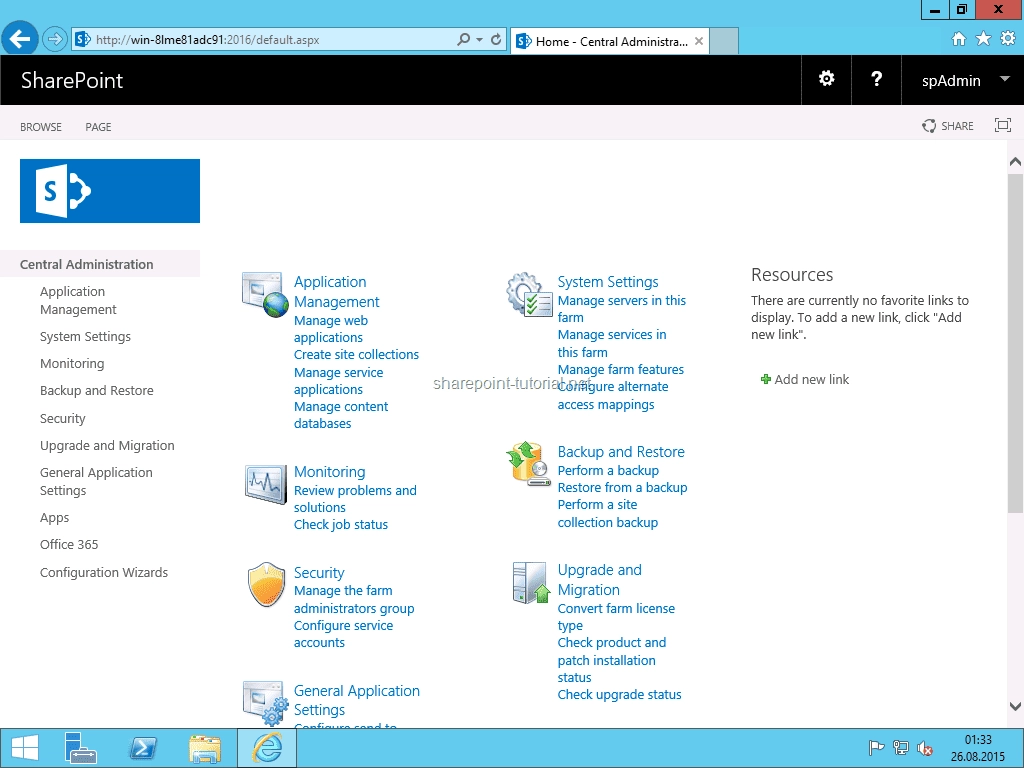Open the browser tools gear icon
The height and width of the screenshot is (768, 1024).
tap(1008, 39)
